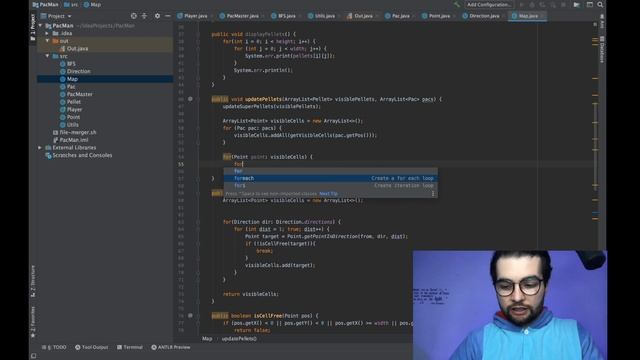Collapse the src folder
This screenshot has height=360, width=640.
click(47, 56)
